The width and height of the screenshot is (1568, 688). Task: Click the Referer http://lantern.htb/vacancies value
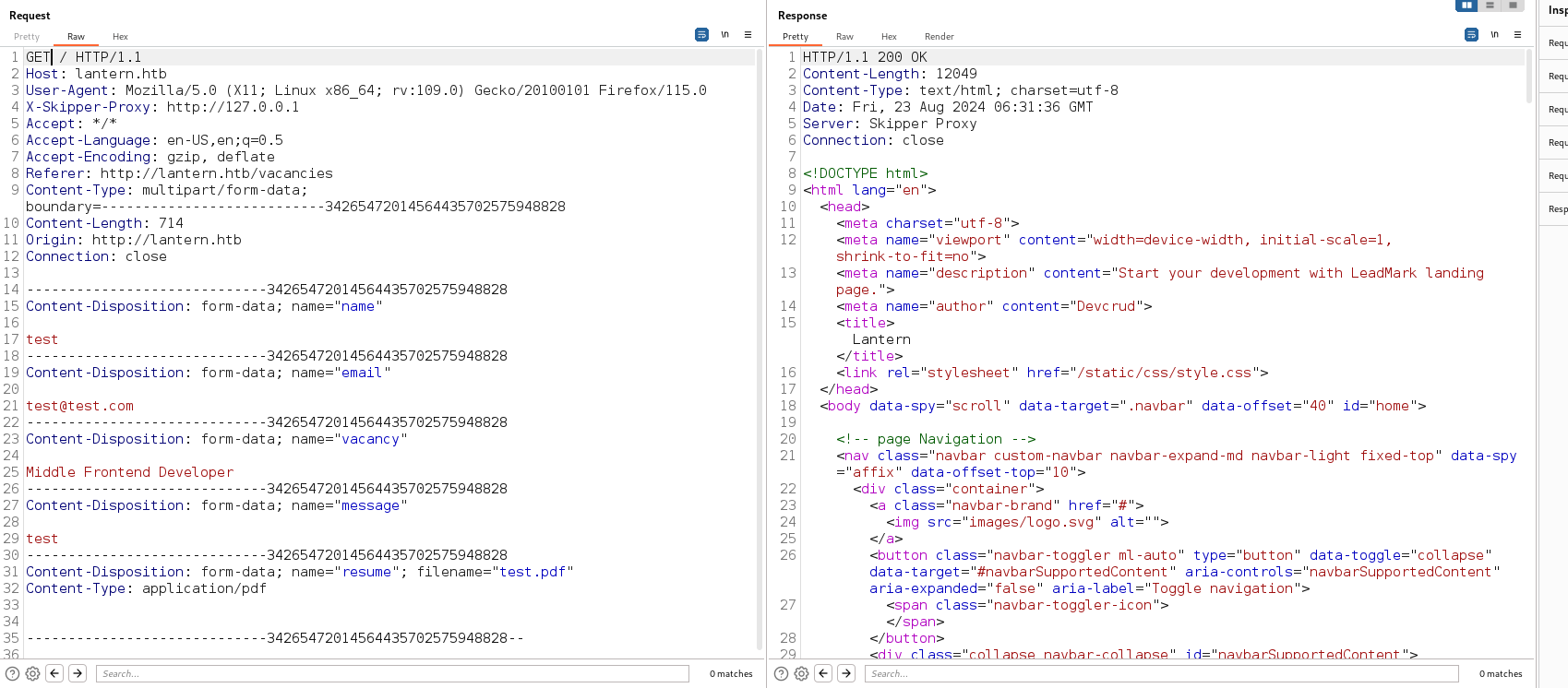pyautogui.click(x=216, y=173)
